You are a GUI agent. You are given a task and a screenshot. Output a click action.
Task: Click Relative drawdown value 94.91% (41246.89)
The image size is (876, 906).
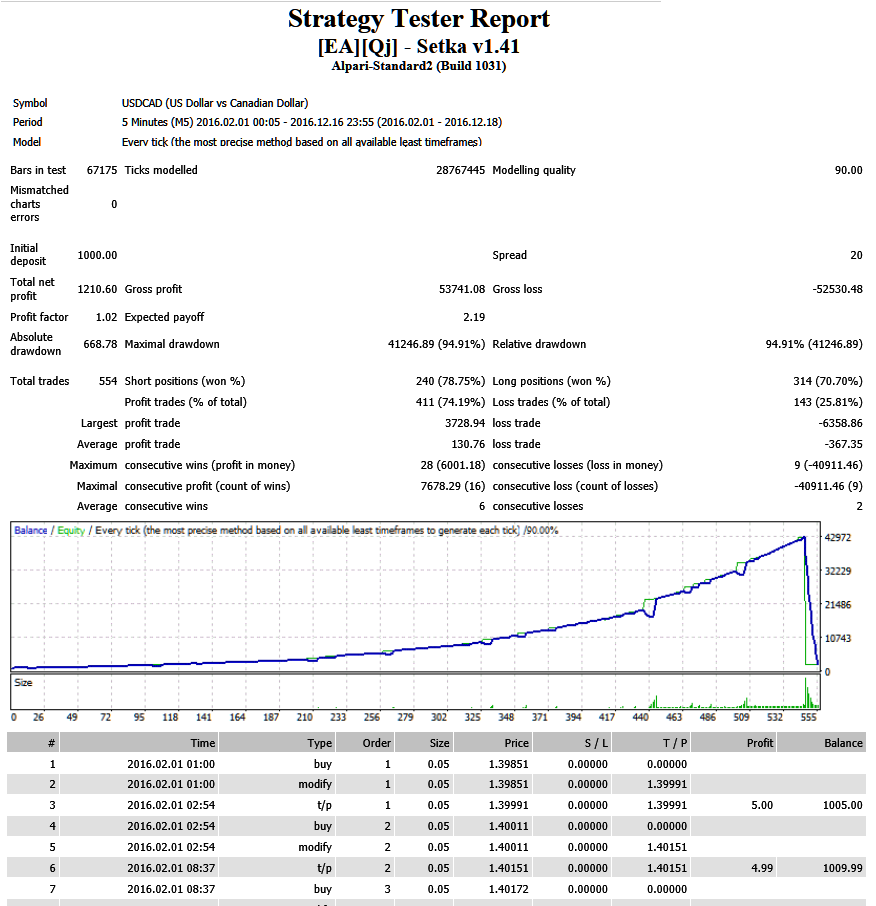pos(814,344)
